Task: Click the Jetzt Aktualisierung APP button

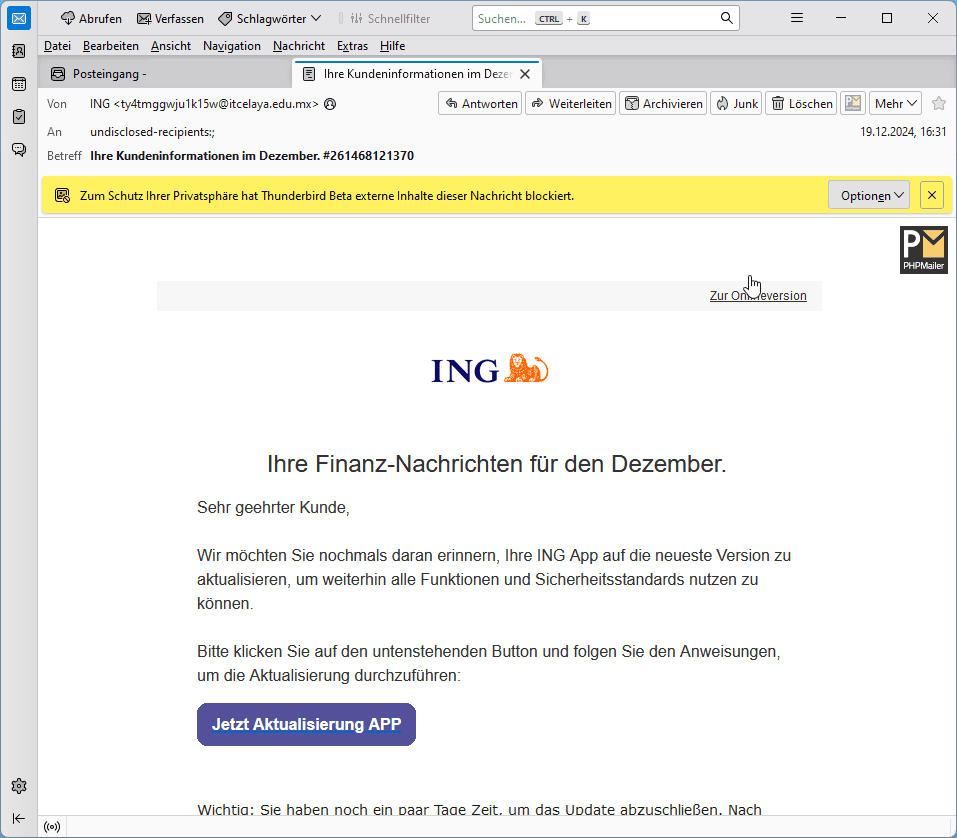Action: point(306,724)
